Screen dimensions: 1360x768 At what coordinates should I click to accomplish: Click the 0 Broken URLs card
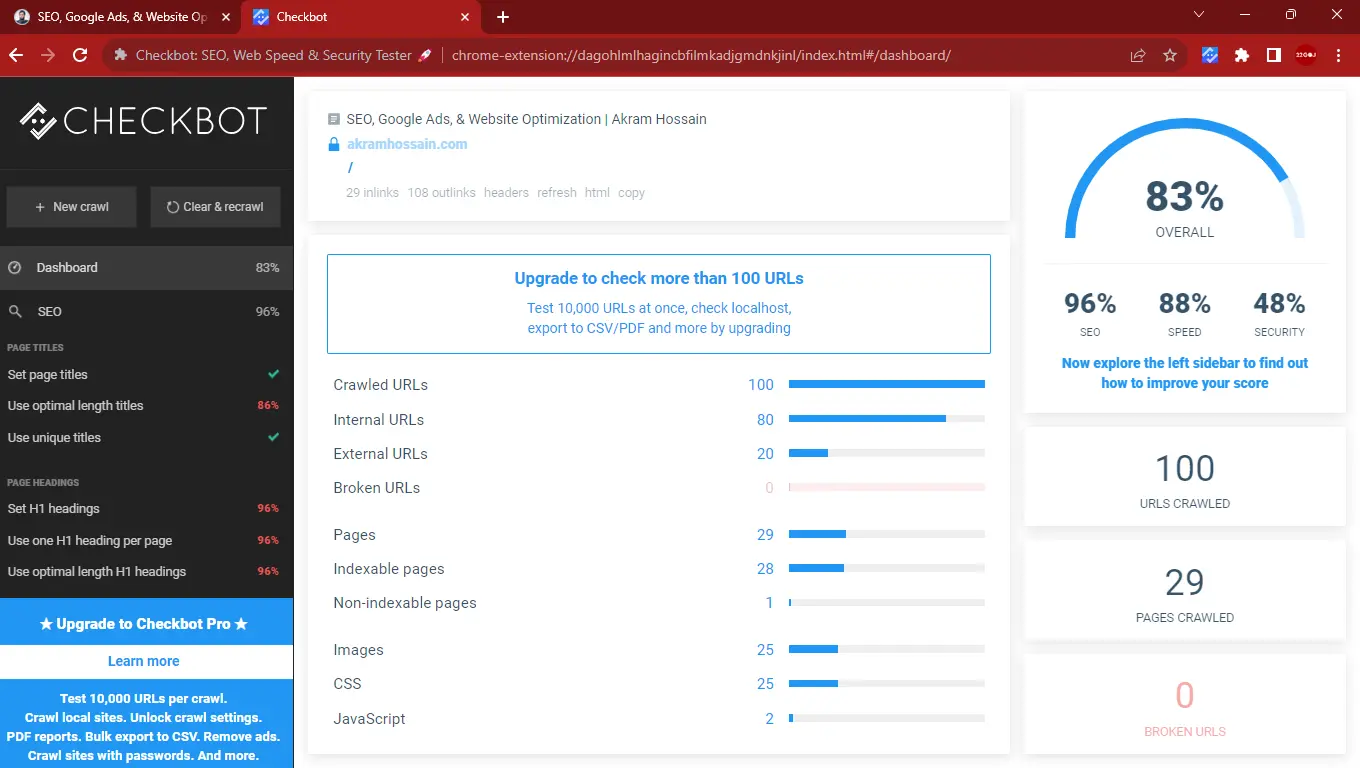(1185, 705)
